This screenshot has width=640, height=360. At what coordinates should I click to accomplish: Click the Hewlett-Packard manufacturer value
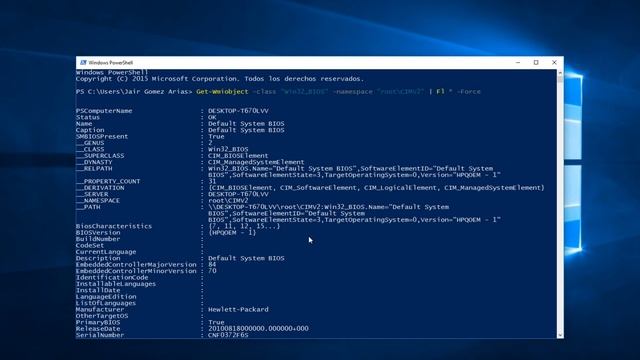[238, 309]
